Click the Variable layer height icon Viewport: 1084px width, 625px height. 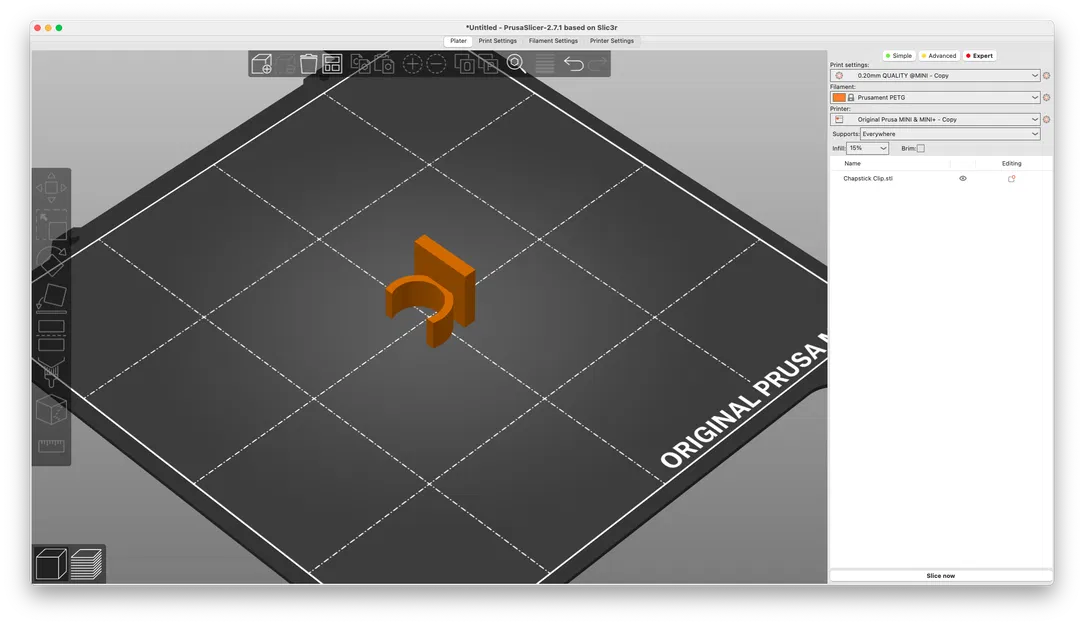[545, 64]
